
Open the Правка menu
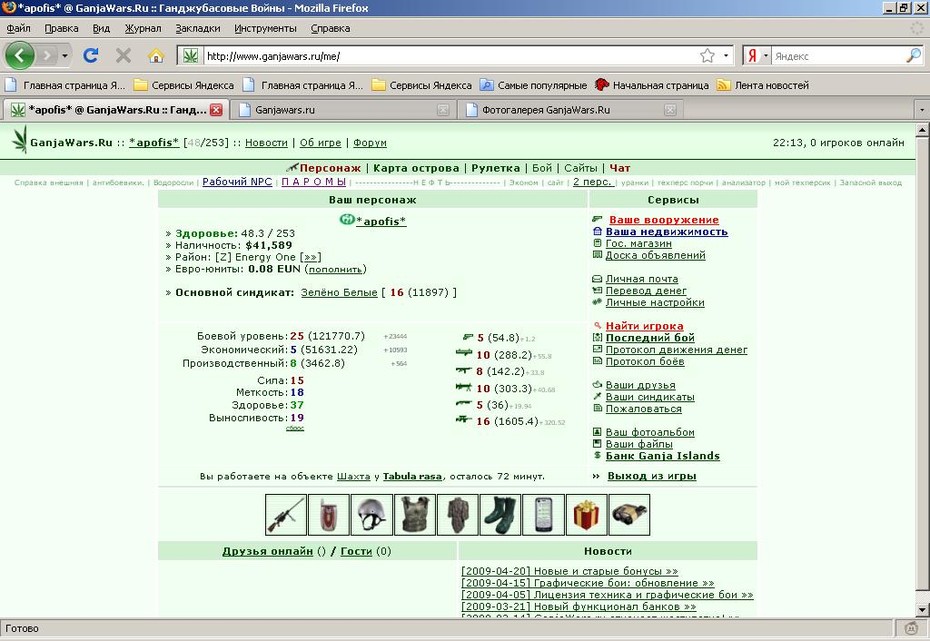tap(61, 28)
